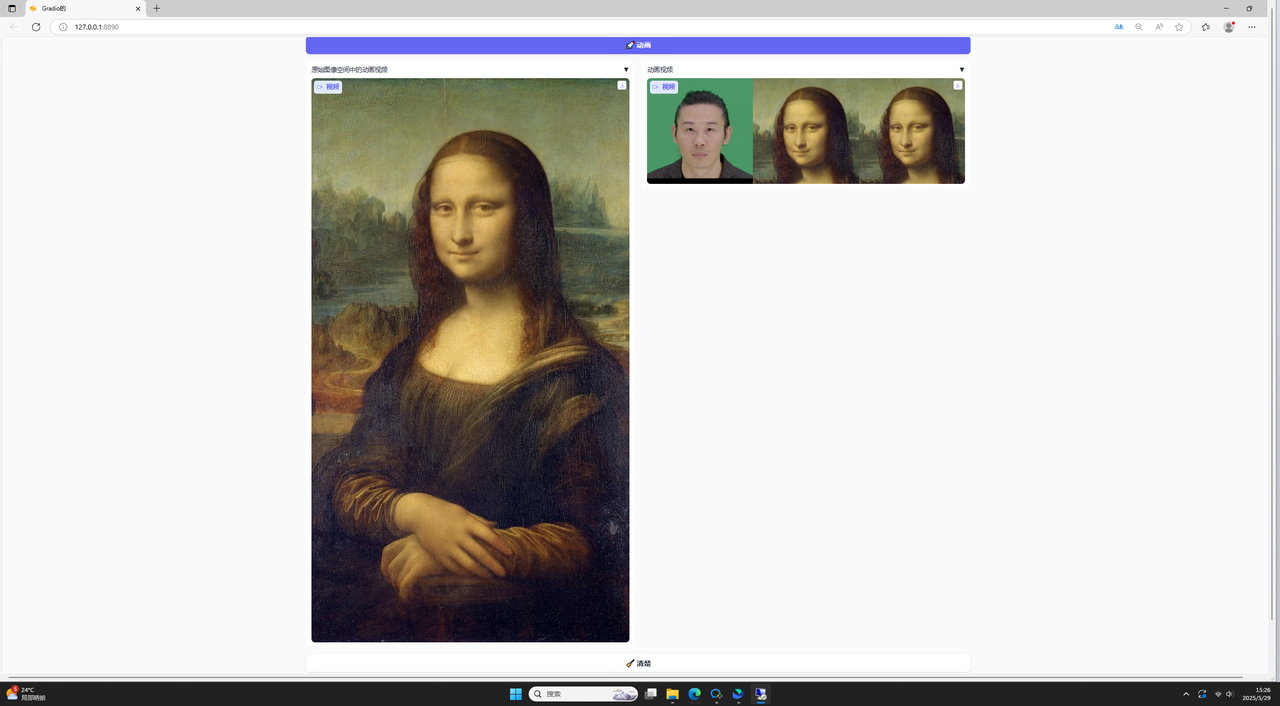This screenshot has height=706, width=1280.
Task: Select the Gradio tab
Action: (85, 8)
